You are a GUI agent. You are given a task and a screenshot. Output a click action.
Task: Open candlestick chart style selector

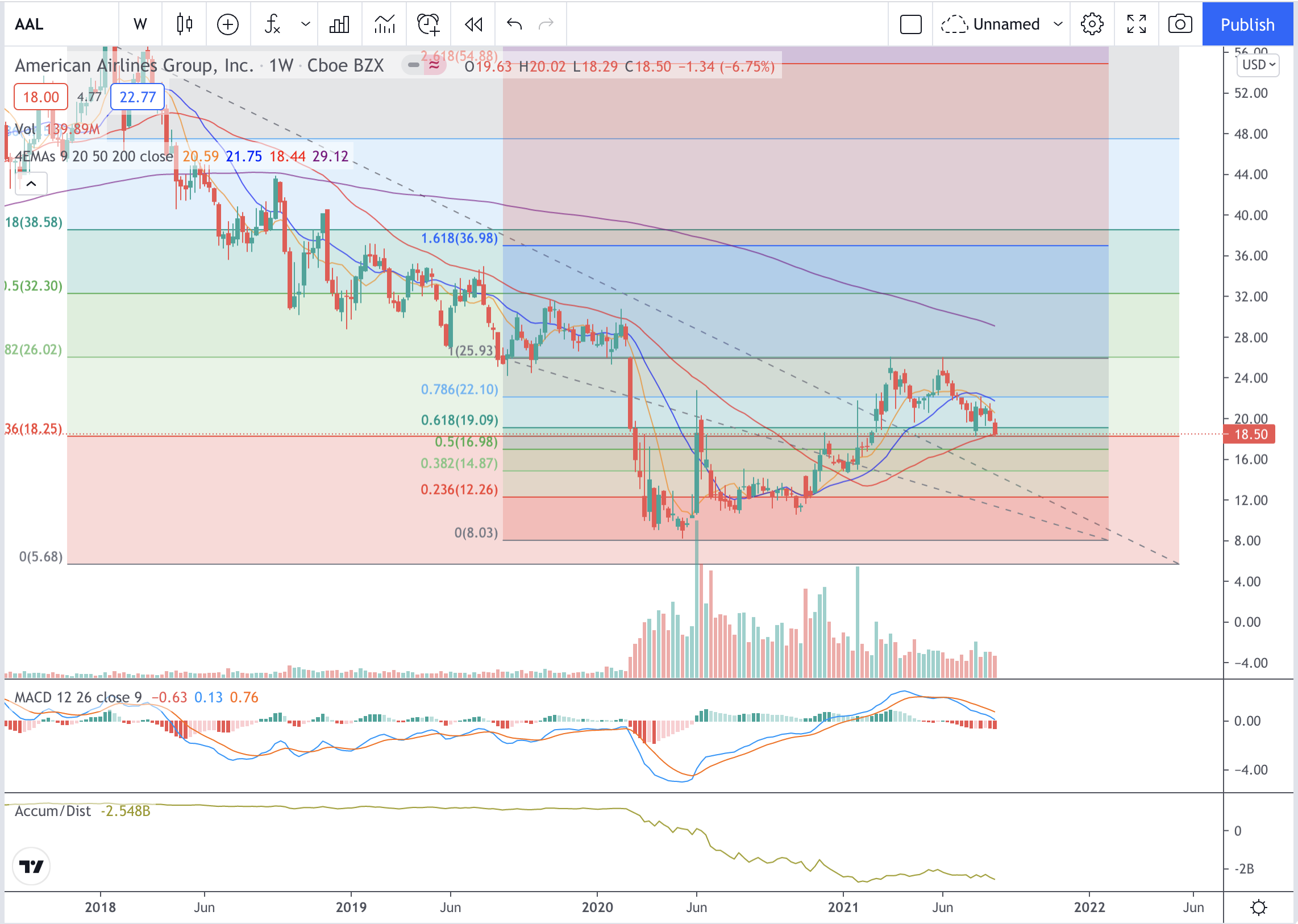184,24
